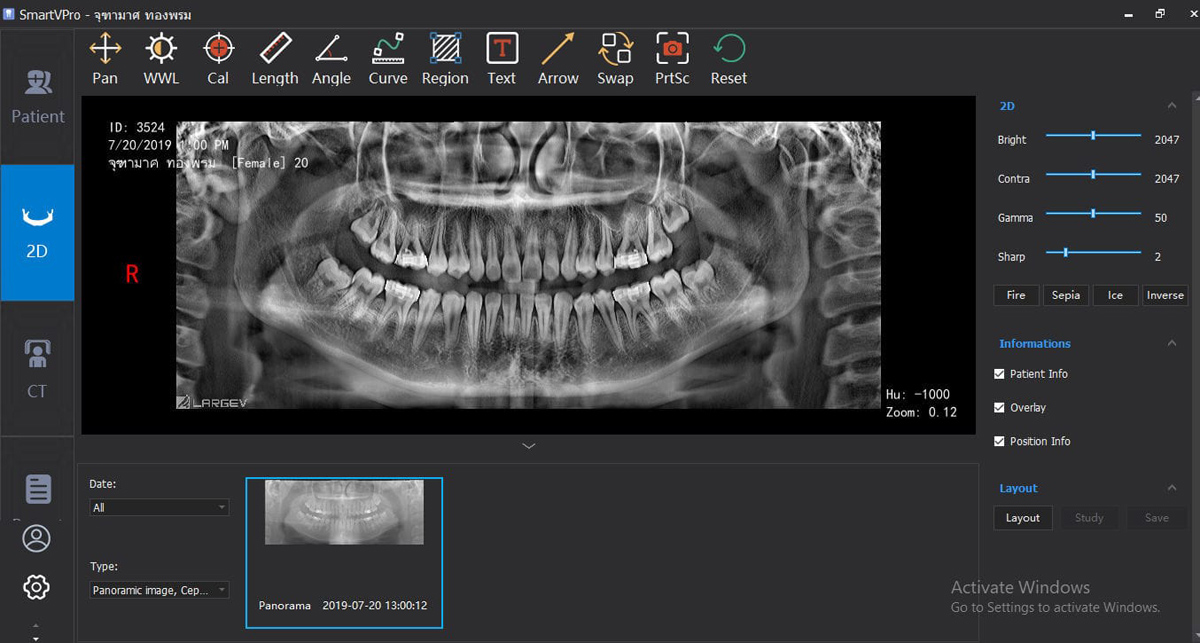Take a screenshot with PrtSc
1200x643 pixels.
(x=671, y=58)
